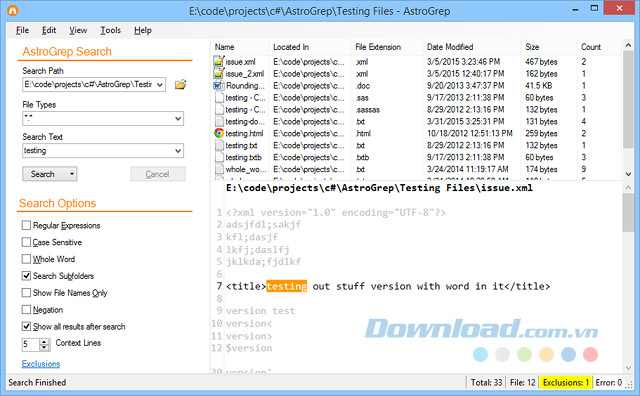Click the file icon of whole_wo... row

[x=219, y=169]
